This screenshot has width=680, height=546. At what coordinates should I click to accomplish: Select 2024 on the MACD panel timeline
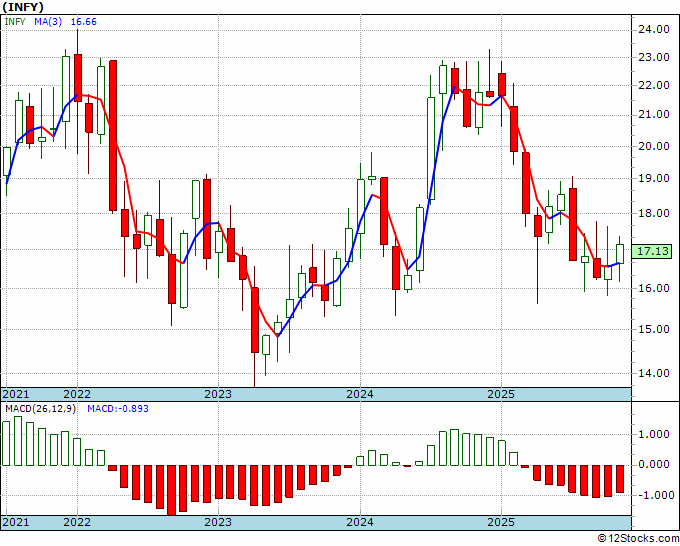360,522
